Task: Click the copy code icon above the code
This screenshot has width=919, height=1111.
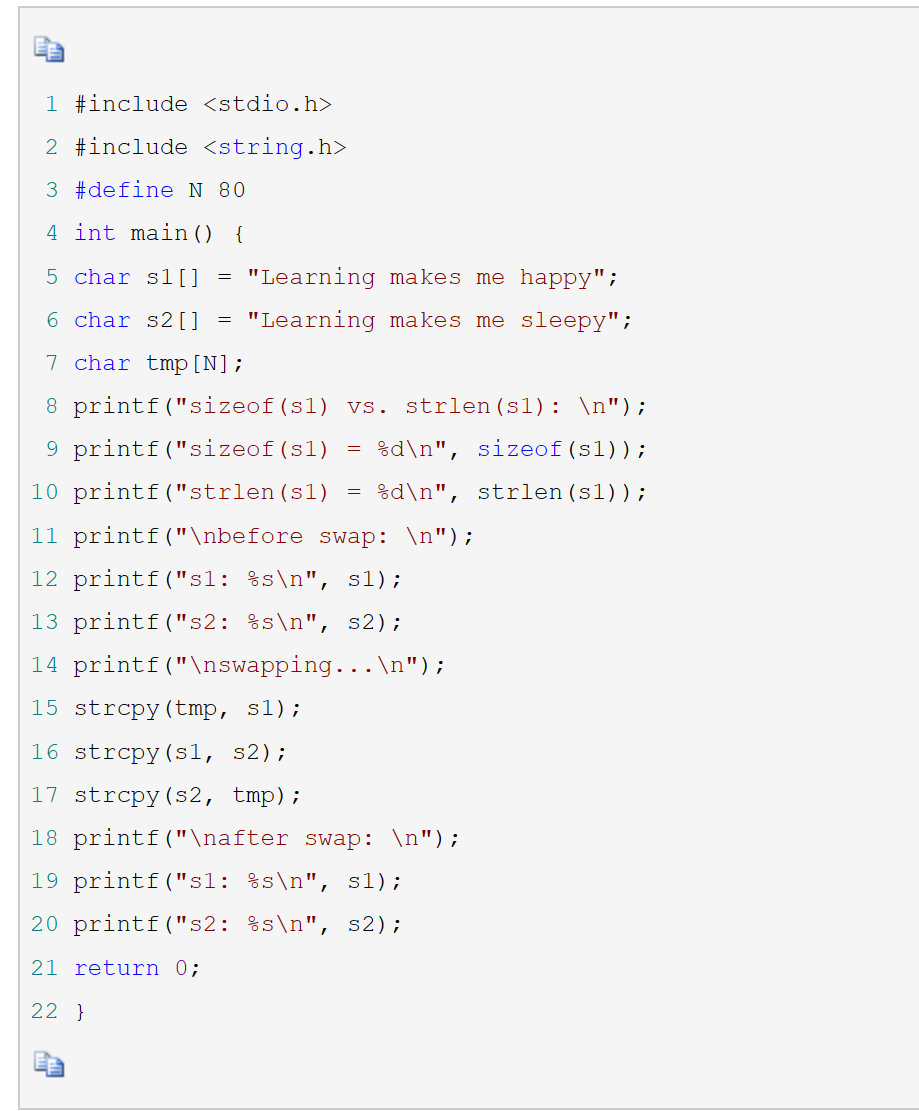Action: click(x=48, y=47)
